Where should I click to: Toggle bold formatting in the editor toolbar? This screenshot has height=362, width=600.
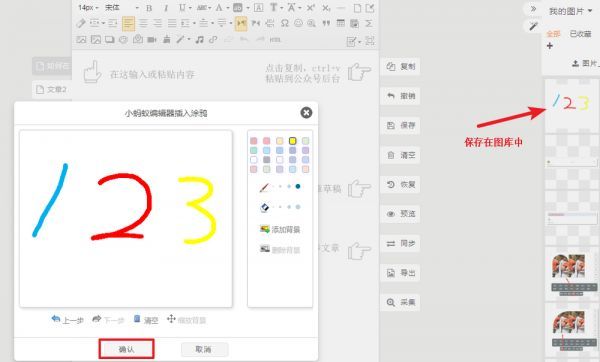(149, 8)
